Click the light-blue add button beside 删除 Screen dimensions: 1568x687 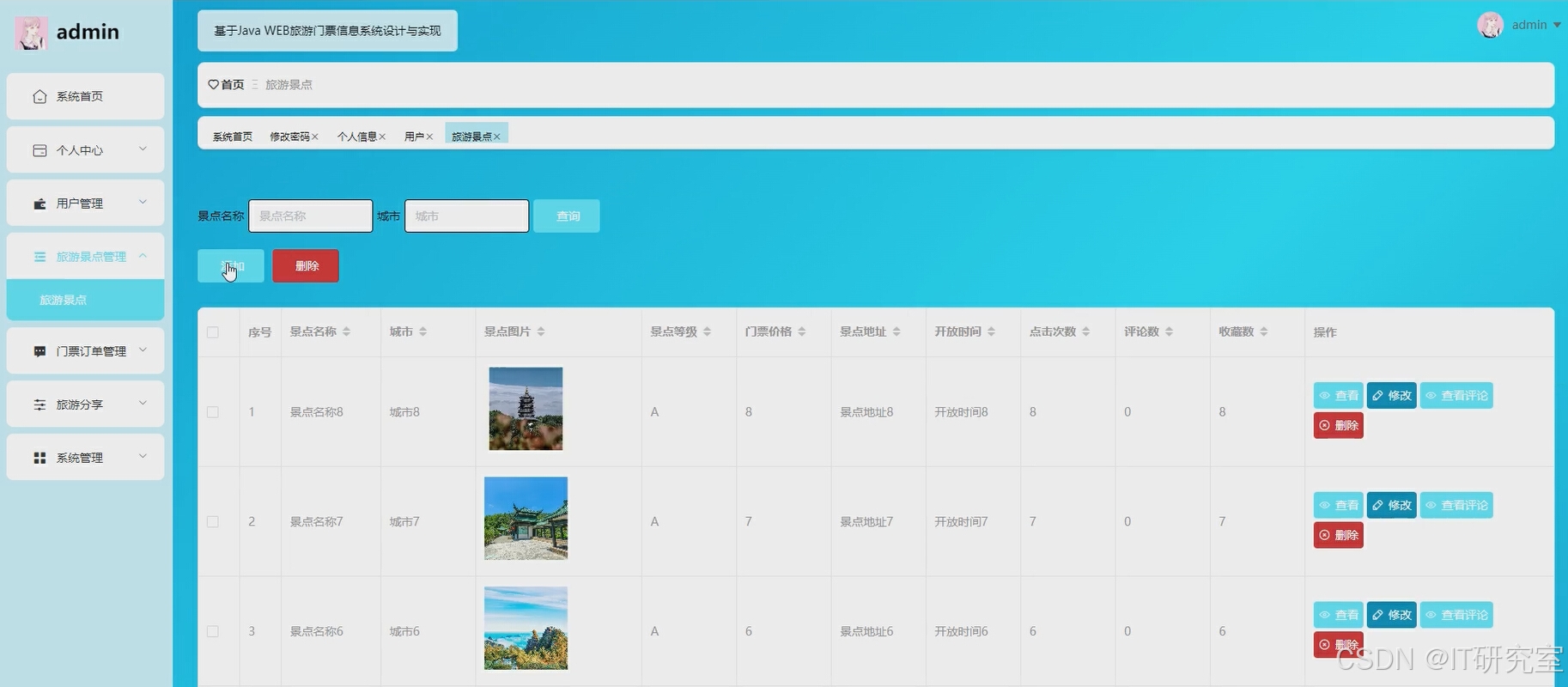click(231, 266)
